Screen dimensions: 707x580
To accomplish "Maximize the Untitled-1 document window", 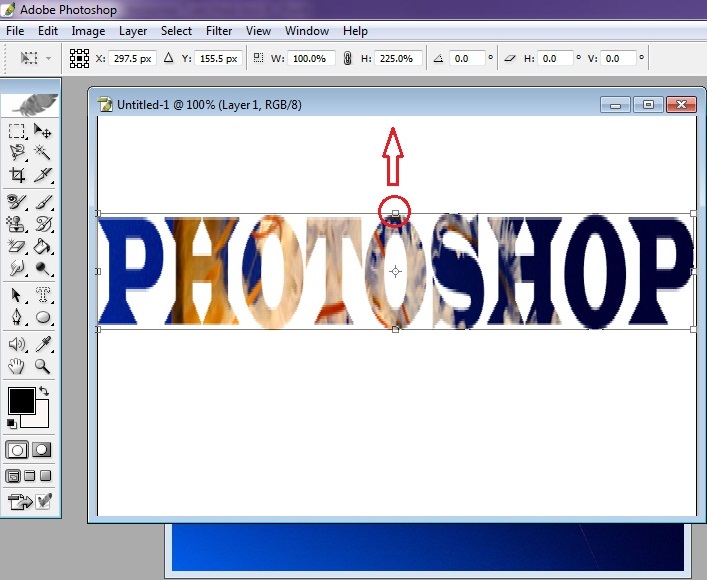I will (648, 105).
